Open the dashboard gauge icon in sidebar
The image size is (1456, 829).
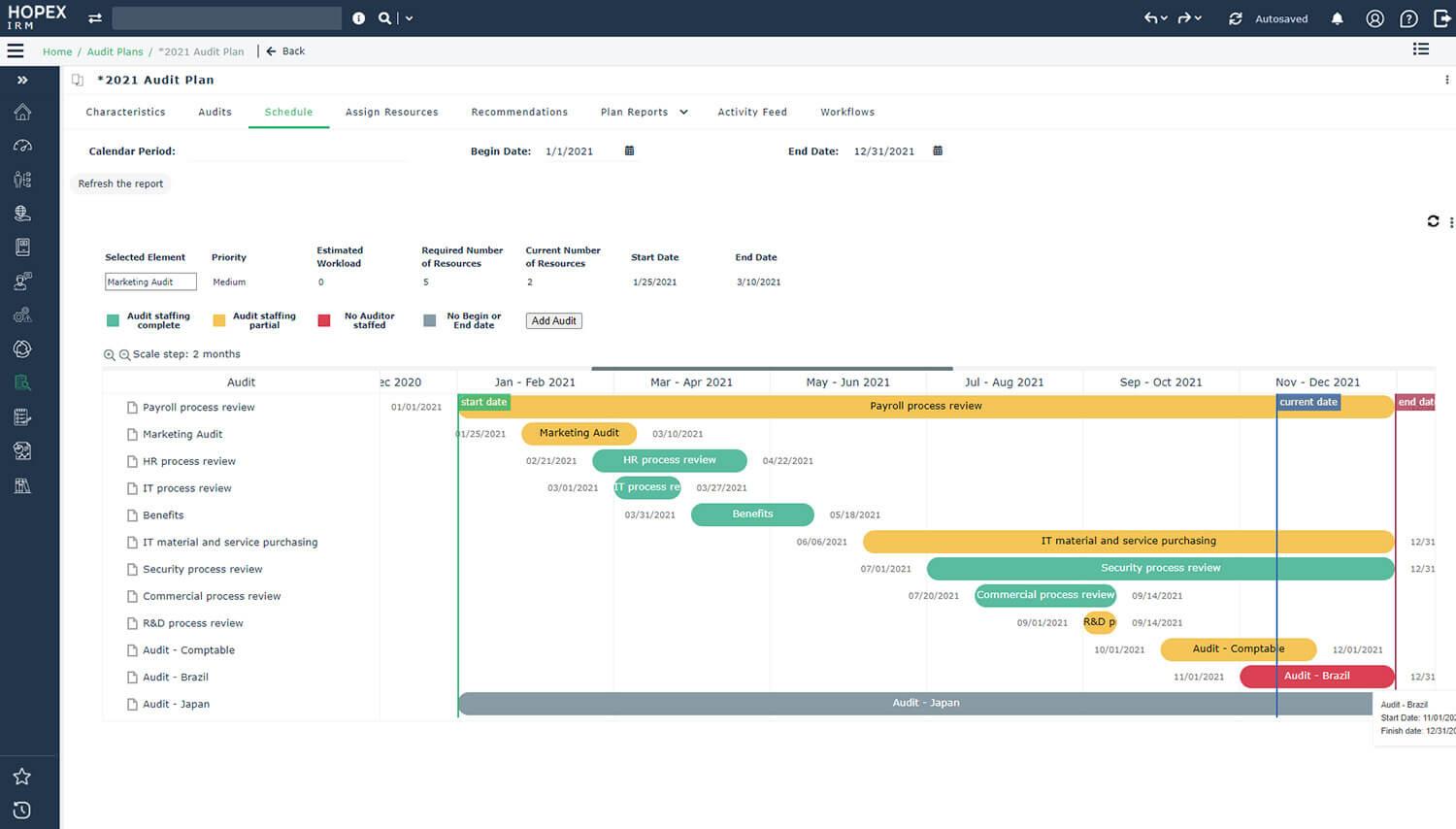point(22,146)
